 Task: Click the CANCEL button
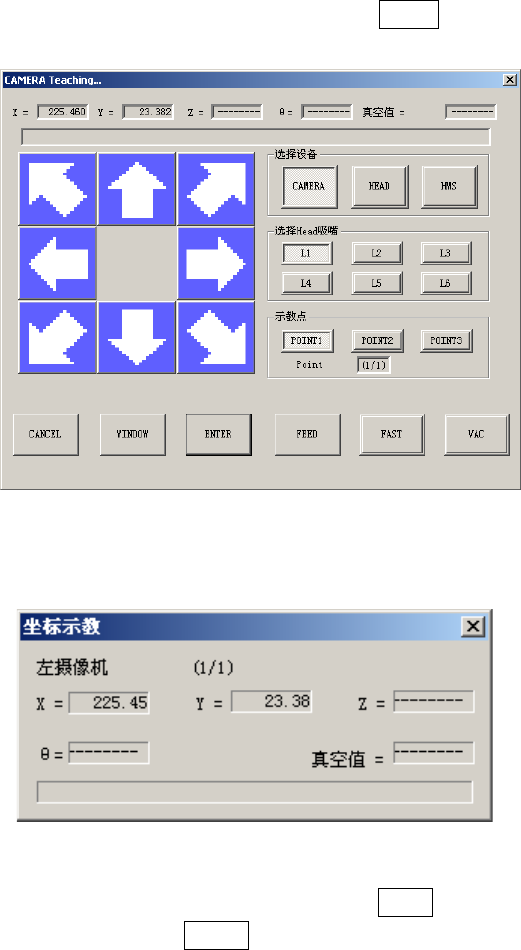(45, 434)
